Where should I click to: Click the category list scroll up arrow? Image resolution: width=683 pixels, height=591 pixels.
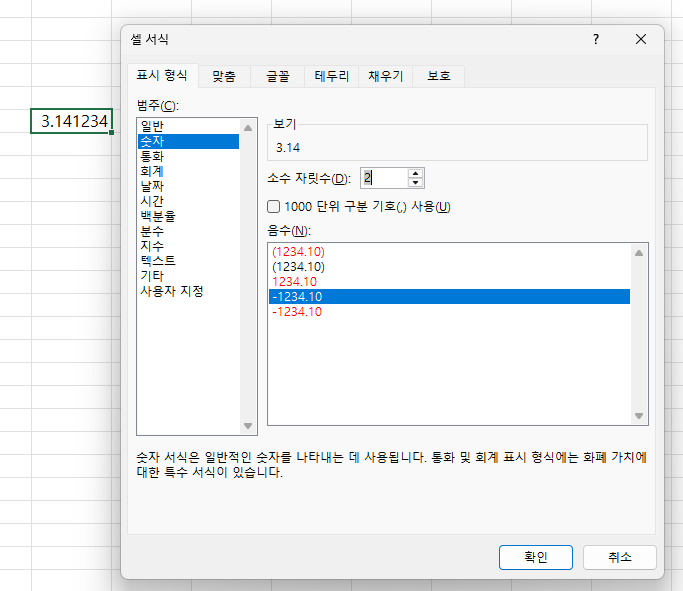click(x=248, y=128)
